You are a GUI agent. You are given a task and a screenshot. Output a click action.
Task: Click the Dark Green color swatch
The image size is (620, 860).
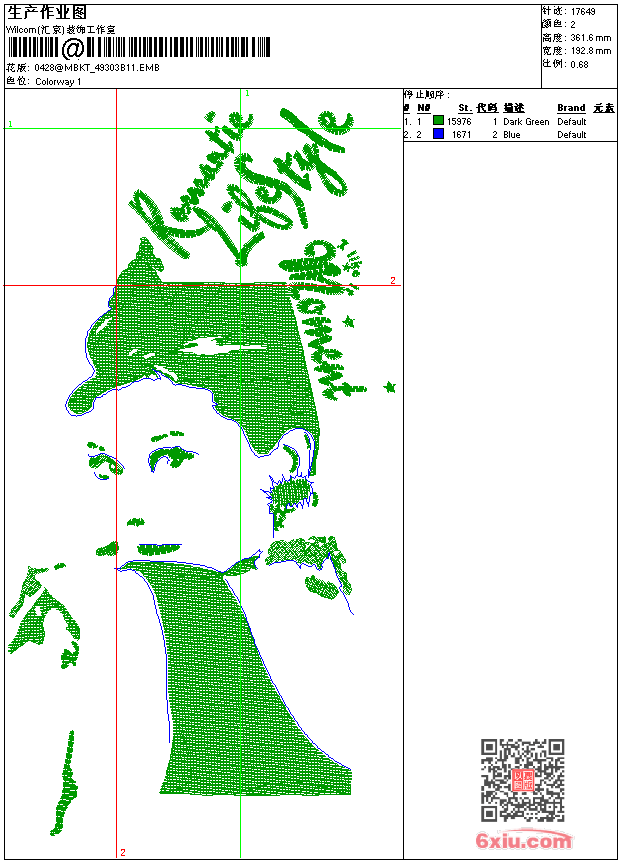click(x=438, y=121)
